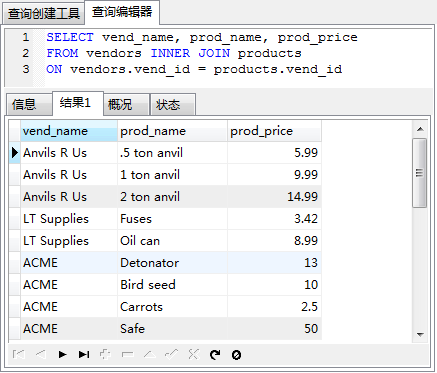437x373 pixels.
Task: Apply changes checkmark icon
Action: click(x=171, y=354)
